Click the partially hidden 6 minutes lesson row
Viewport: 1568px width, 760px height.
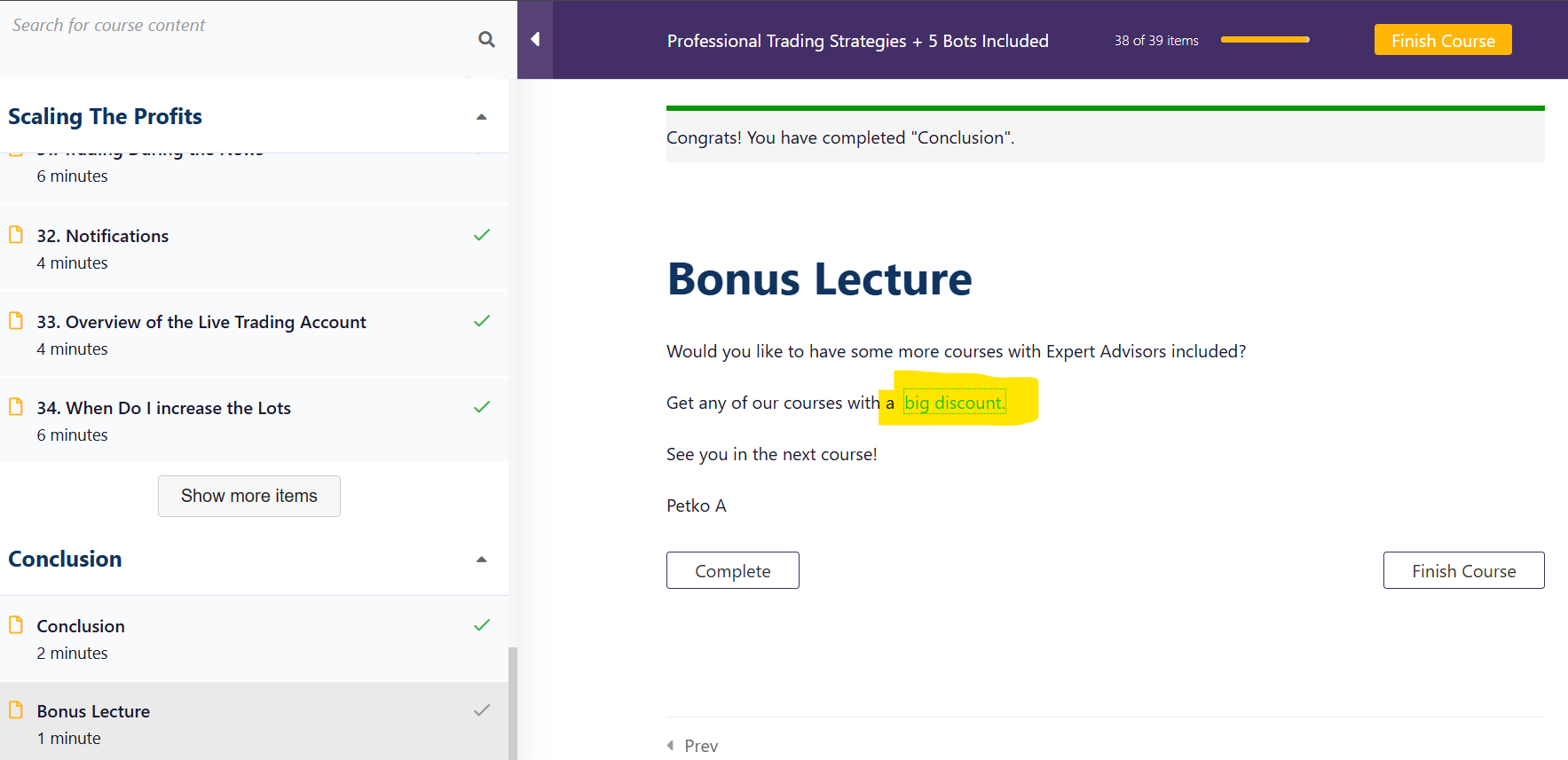(254, 177)
